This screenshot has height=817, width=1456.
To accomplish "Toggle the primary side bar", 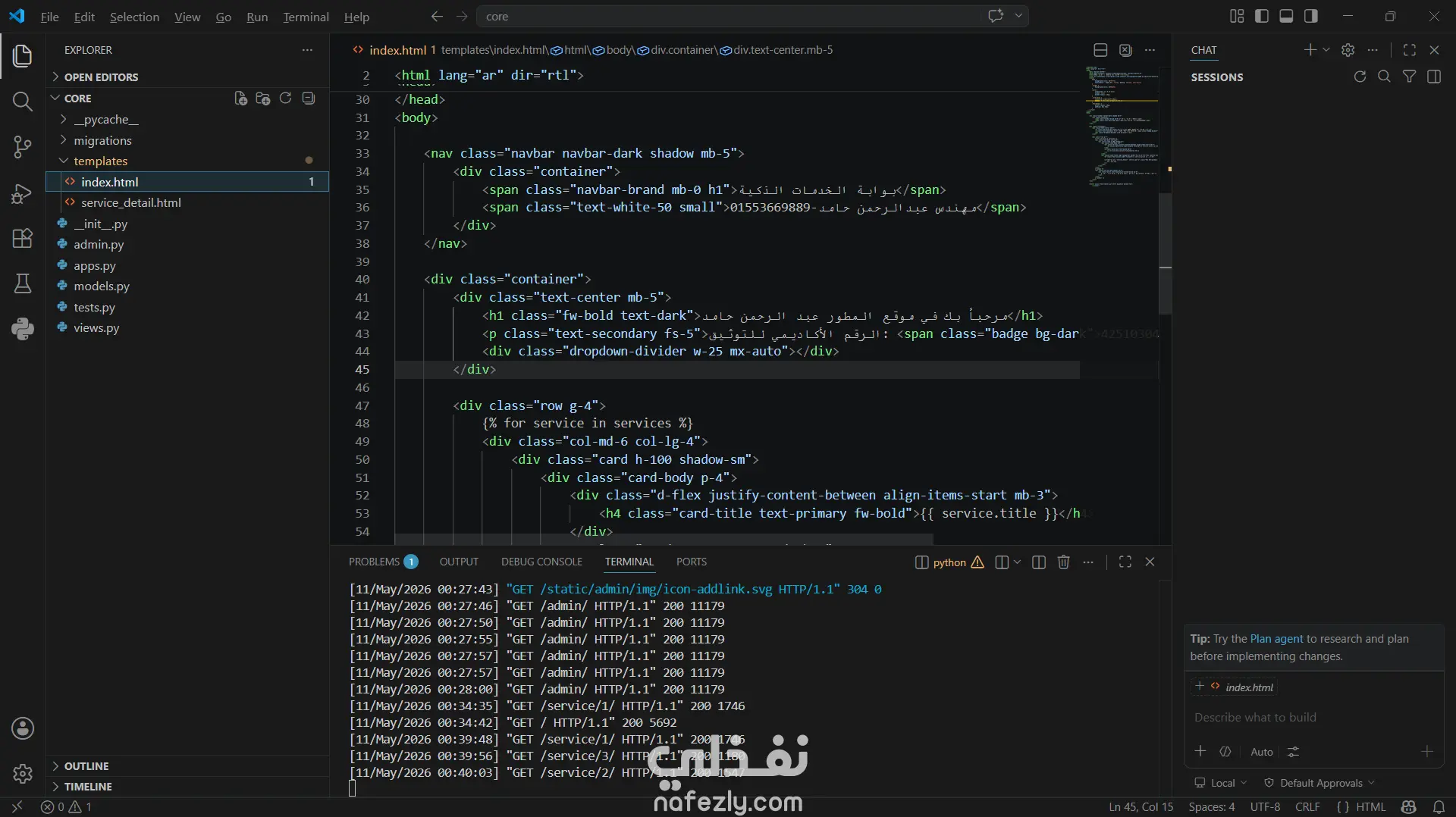I will (1262, 16).
